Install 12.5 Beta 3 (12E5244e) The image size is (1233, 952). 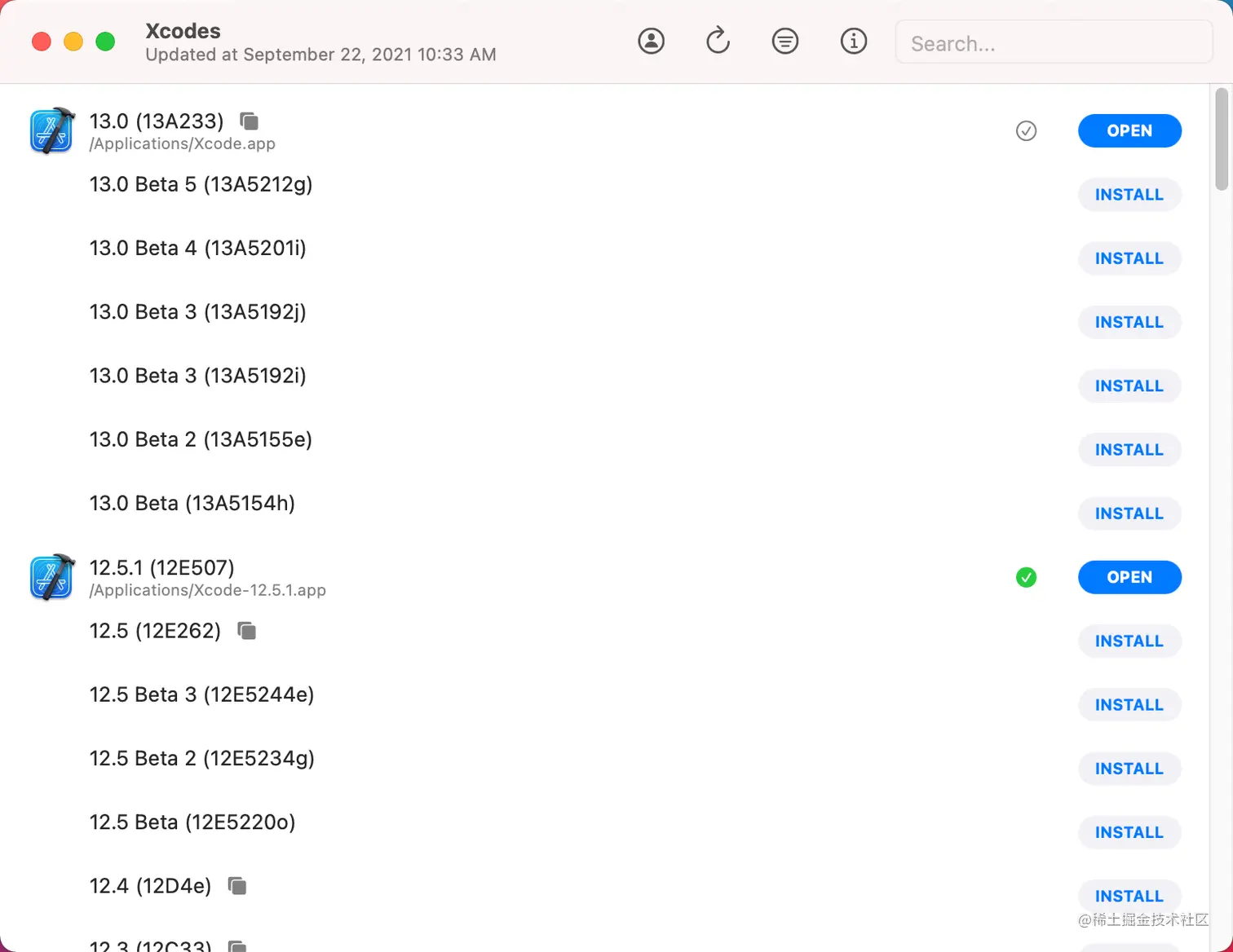tap(1129, 705)
